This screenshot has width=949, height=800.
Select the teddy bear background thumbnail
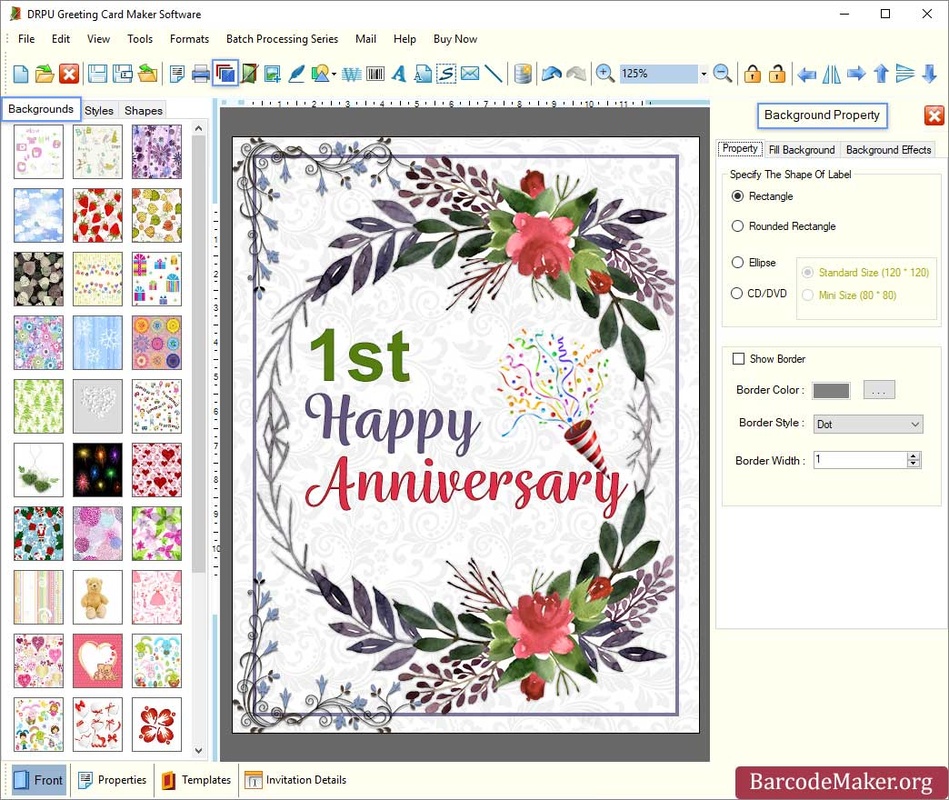click(97, 597)
